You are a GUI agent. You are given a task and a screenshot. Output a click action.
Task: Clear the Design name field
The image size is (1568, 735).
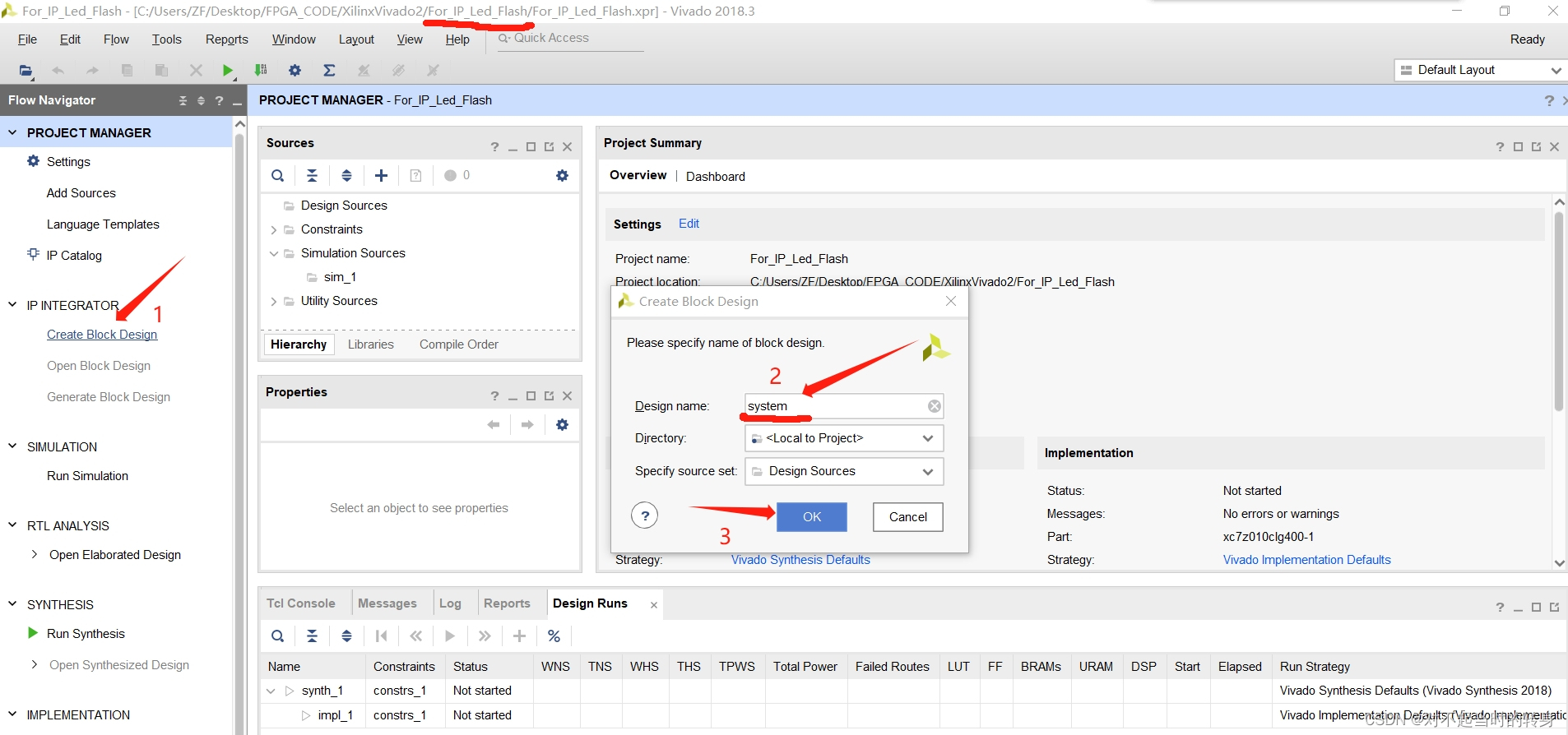(x=935, y=406)
